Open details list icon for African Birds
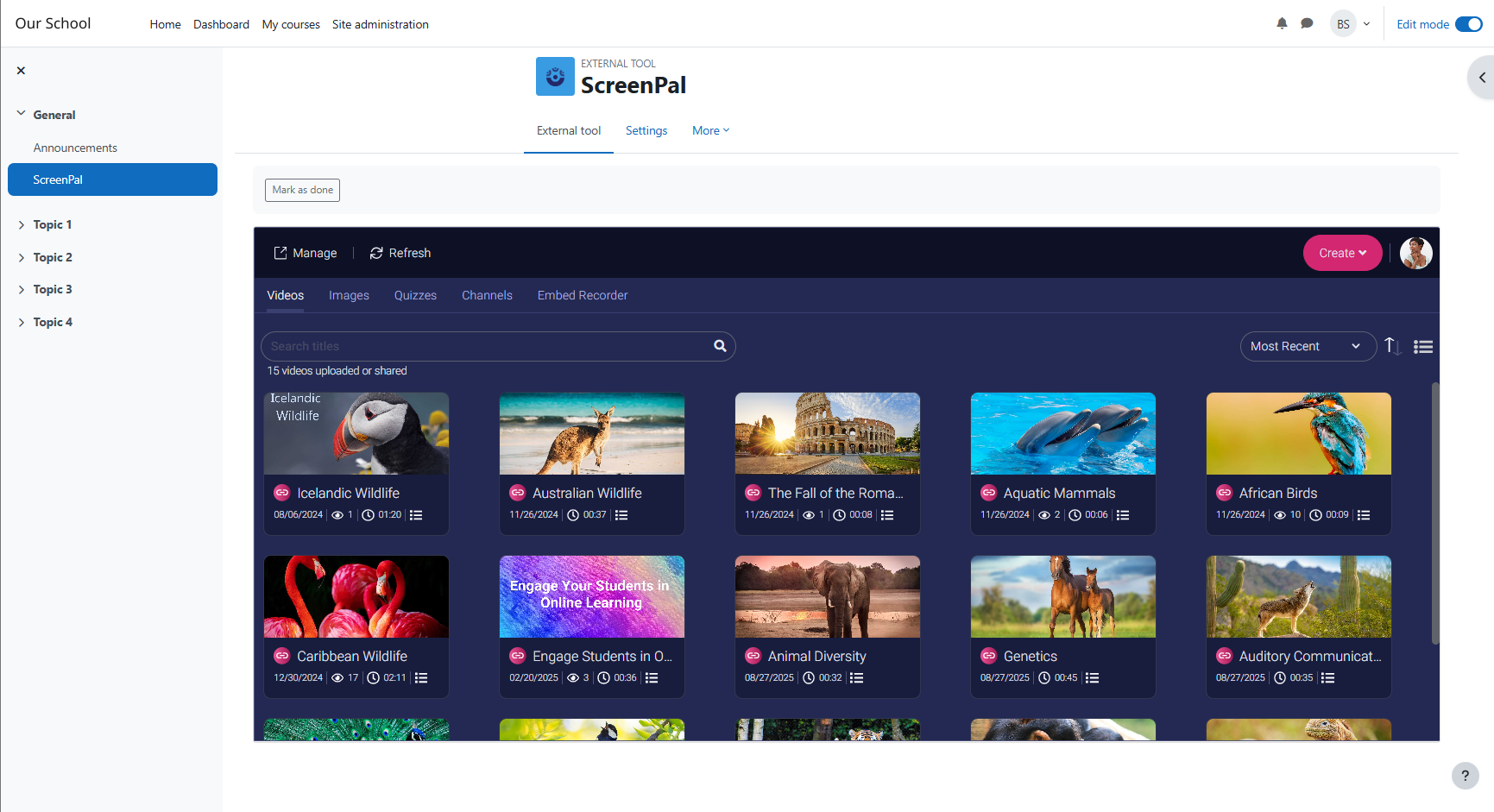The height and width of the screenshot is (812, 1494). pos(1364,515)
